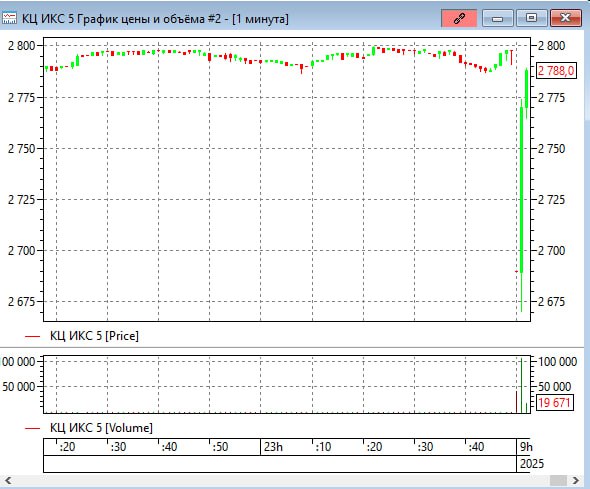
Task: Select the КЦ ИКС 5 [Volume] legend label
Action: point(101,428)
